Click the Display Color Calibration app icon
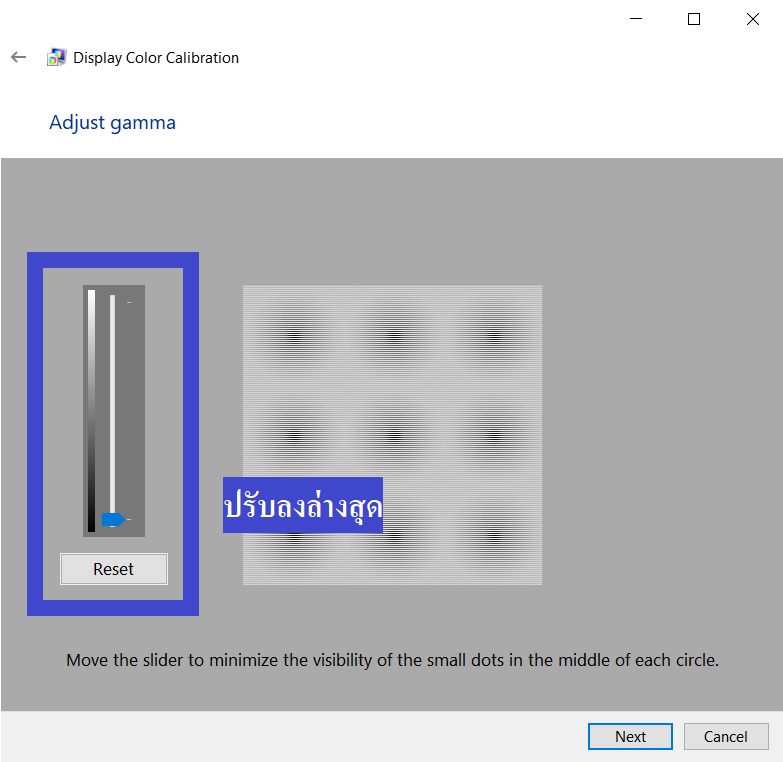Viewport: 783px width, 762px height. 56,57
